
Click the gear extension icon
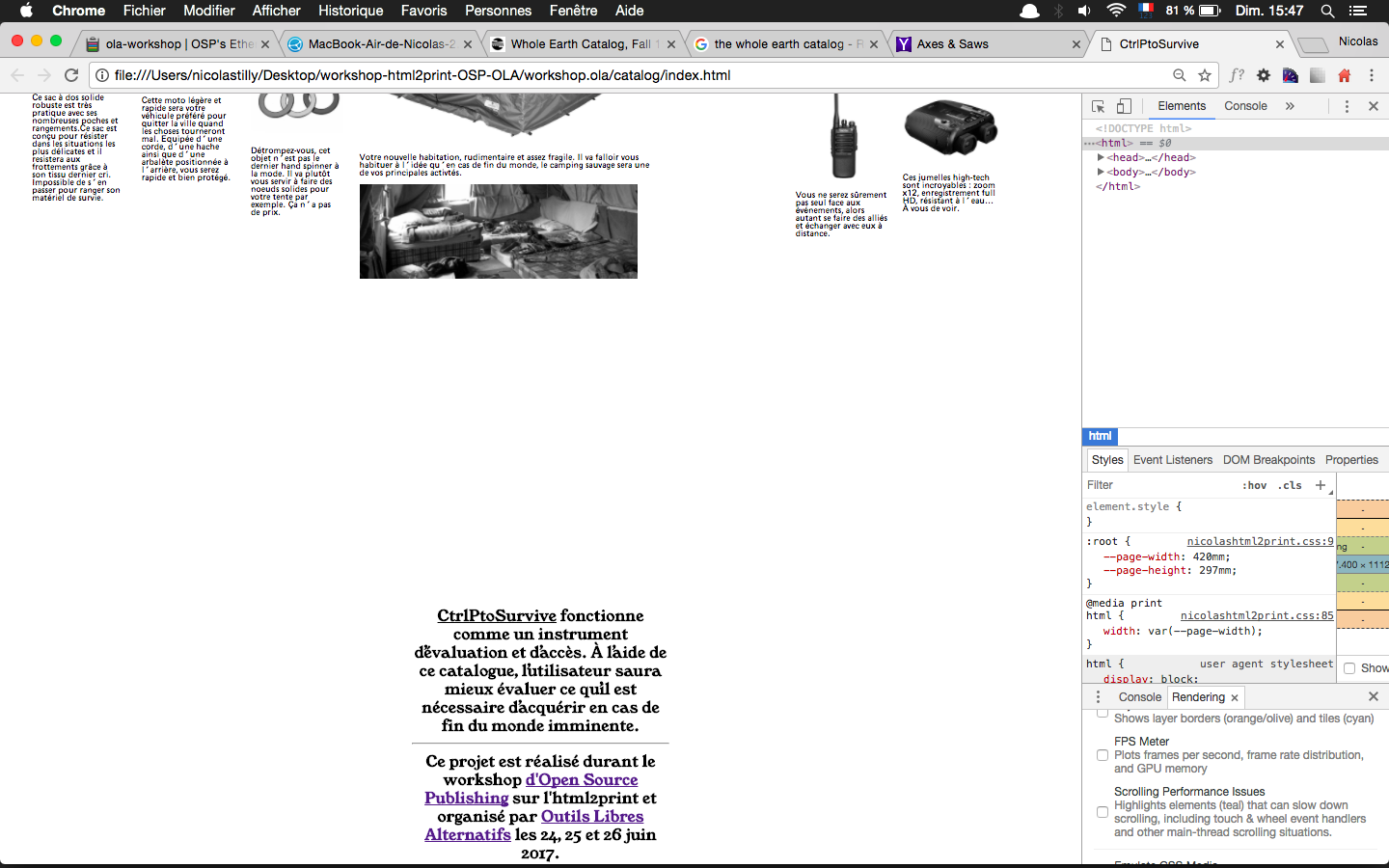pos(1264,75)
